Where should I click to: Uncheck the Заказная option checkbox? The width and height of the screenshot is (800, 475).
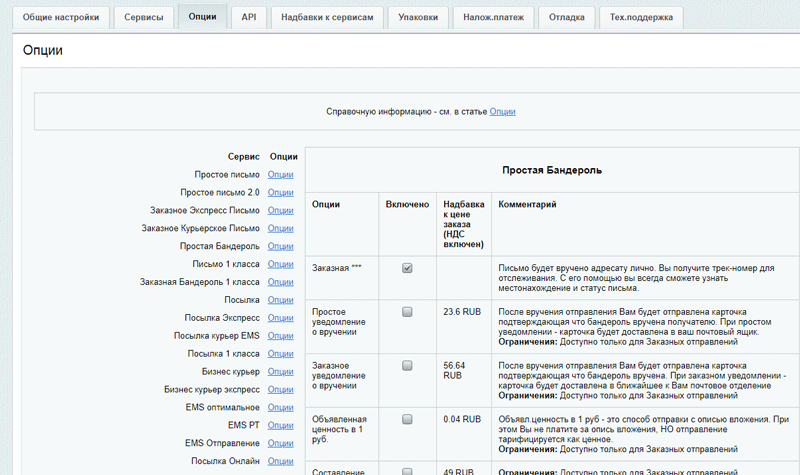[407, 268]
